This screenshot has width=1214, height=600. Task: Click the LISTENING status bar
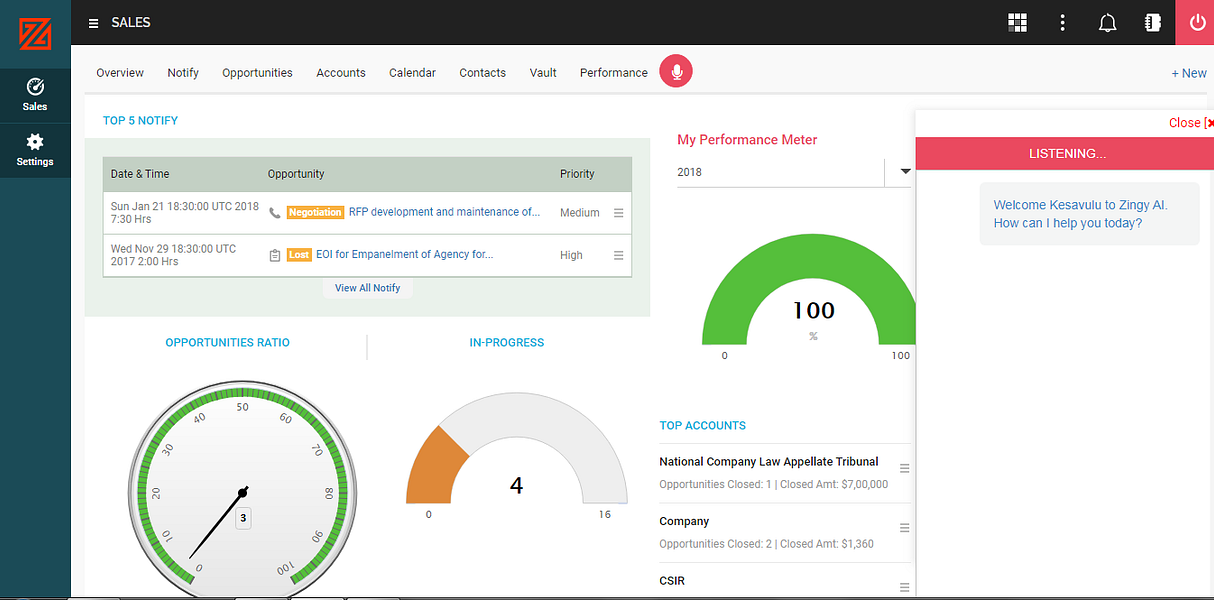click(x=1065, y=154)
